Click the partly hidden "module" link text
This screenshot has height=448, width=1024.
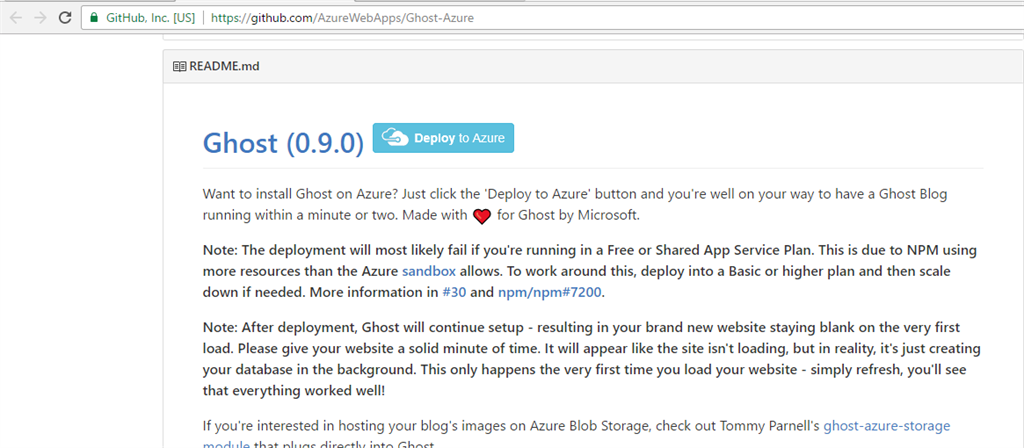228,443
